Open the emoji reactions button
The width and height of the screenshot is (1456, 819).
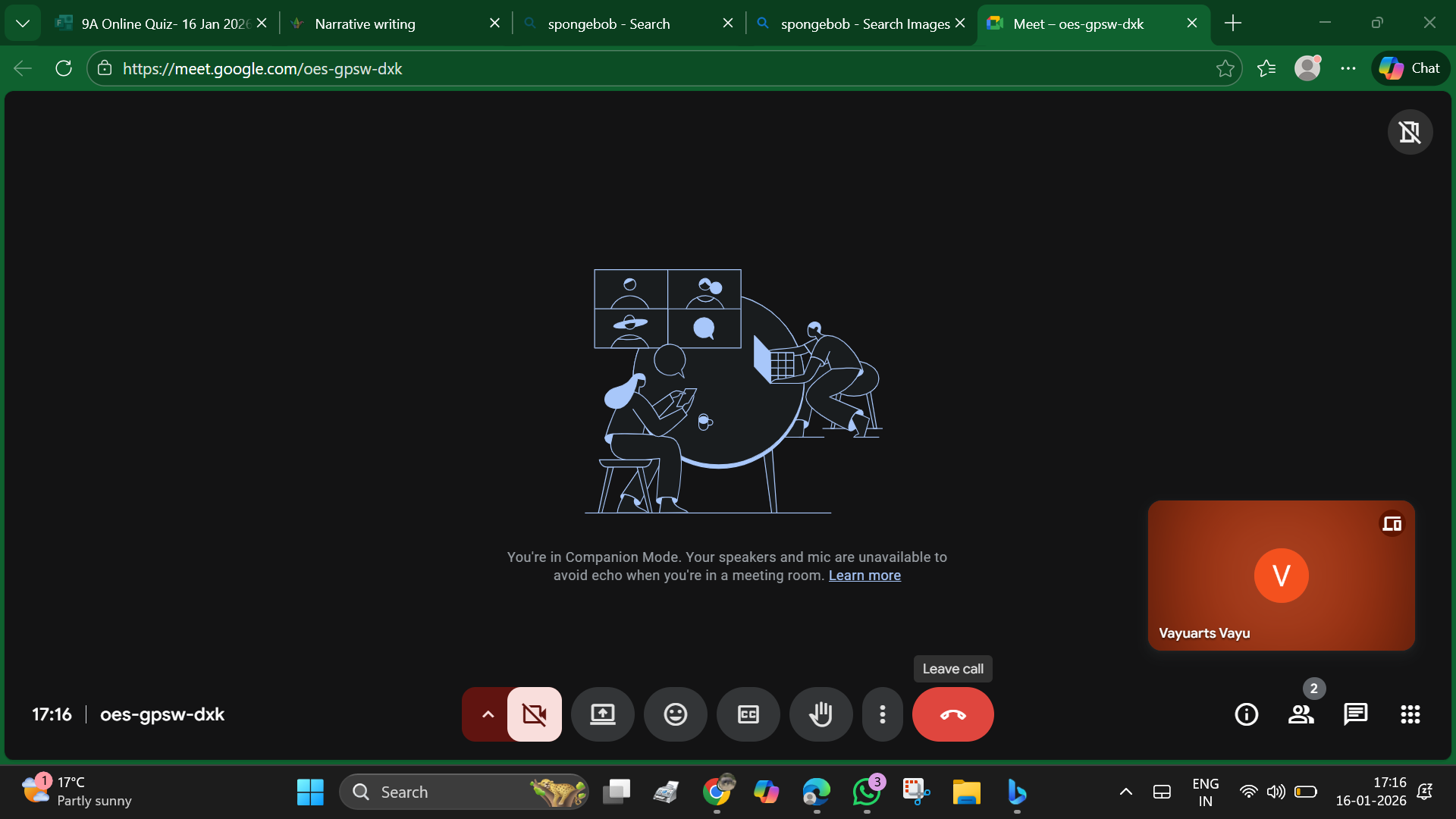(x=675, y=714)
